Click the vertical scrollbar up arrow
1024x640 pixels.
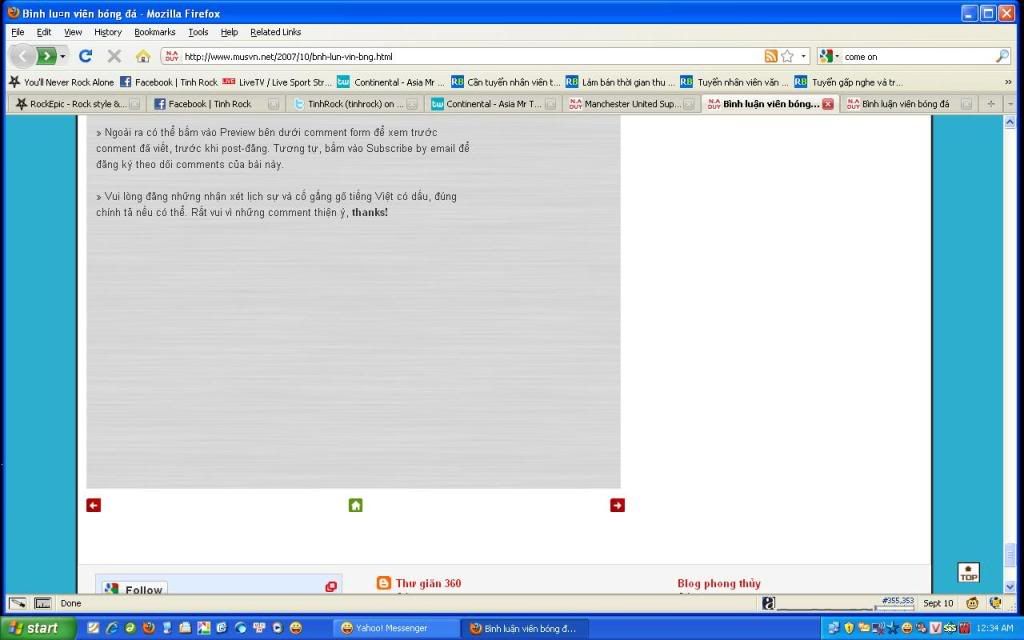pyautogui.click(x=1010, y=122)
